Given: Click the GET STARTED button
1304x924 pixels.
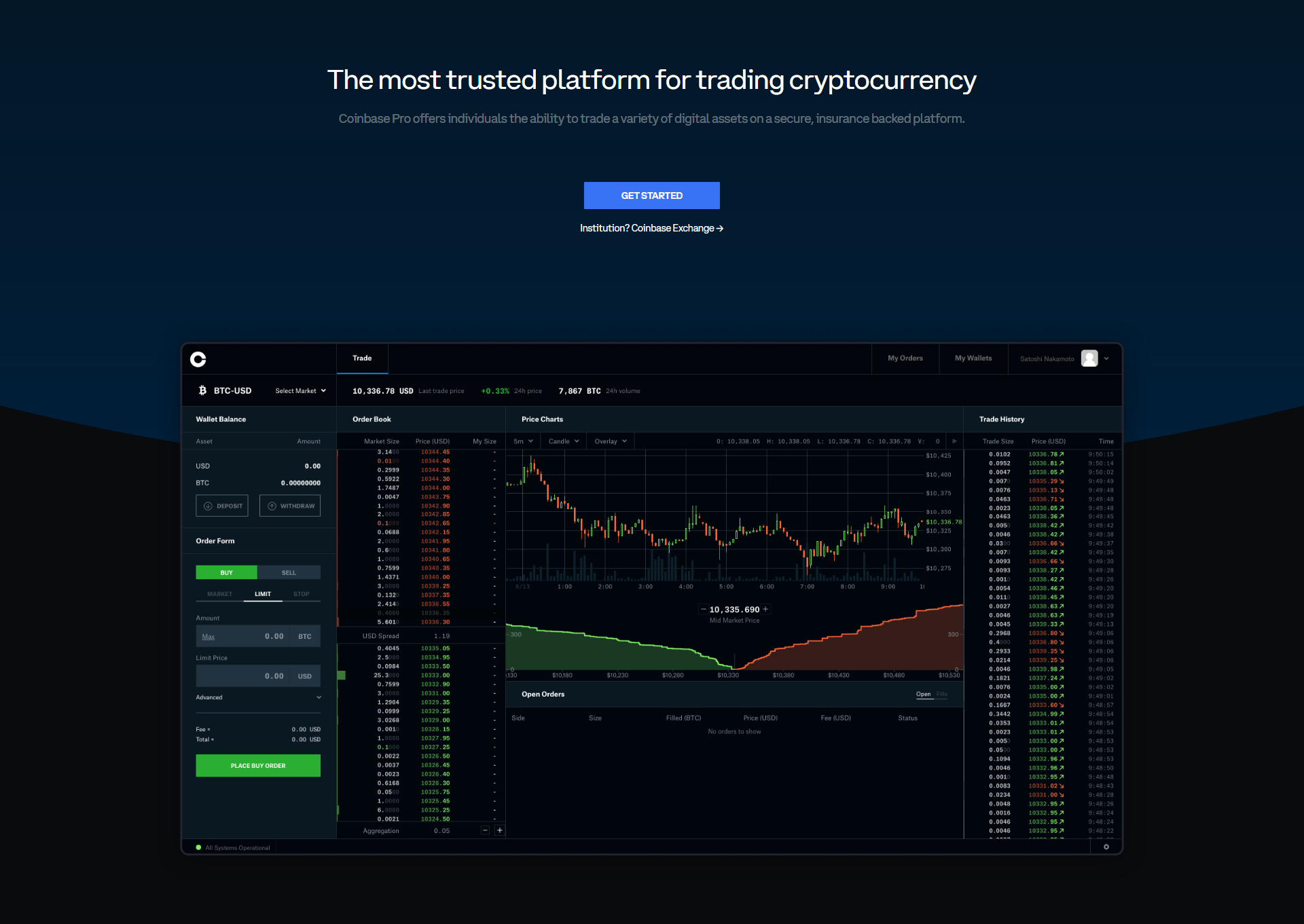Looking at the screenshot, I should [651, 196].
